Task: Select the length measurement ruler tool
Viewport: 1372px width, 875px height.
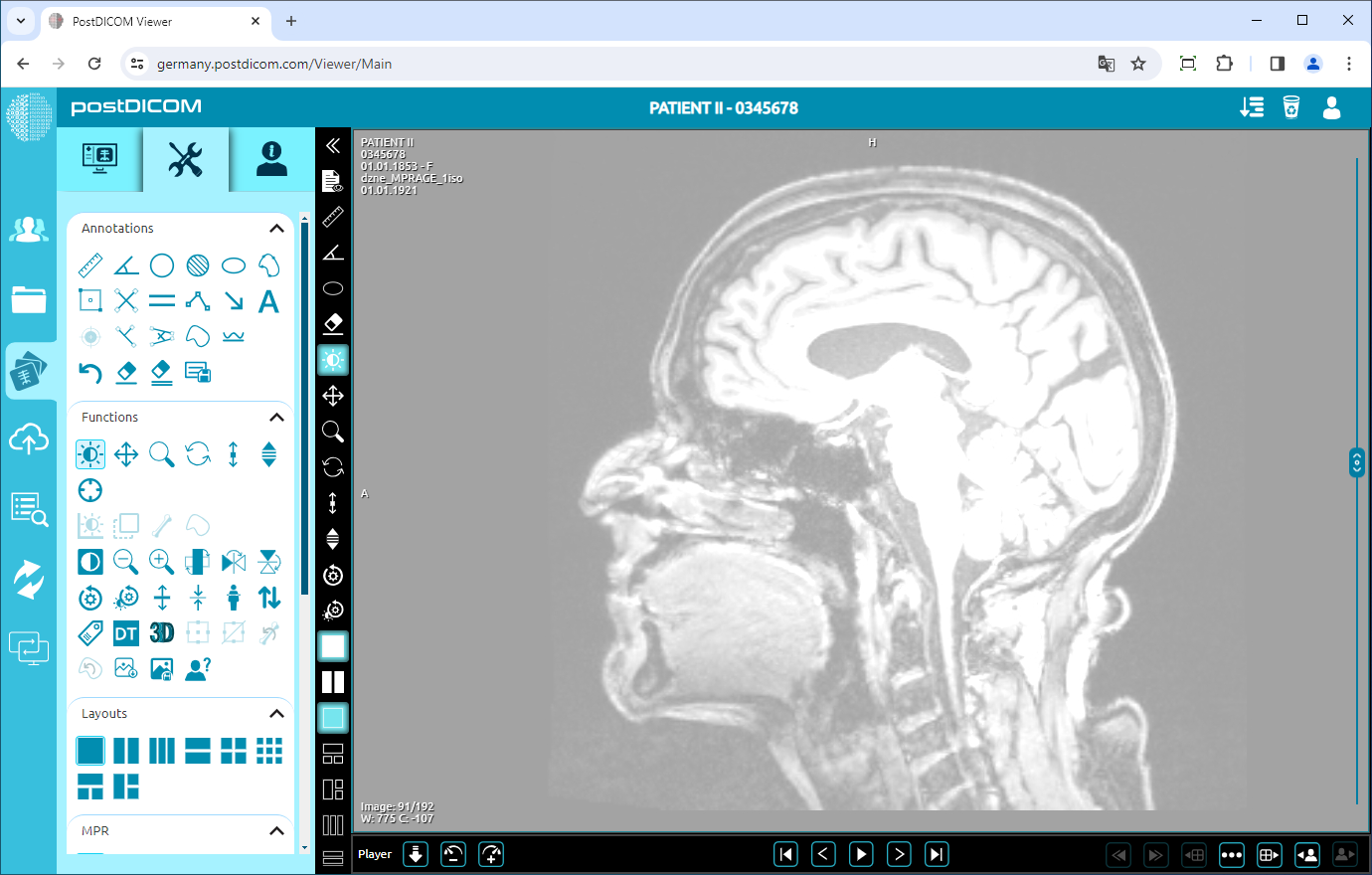Action: [x=90, y=264]
